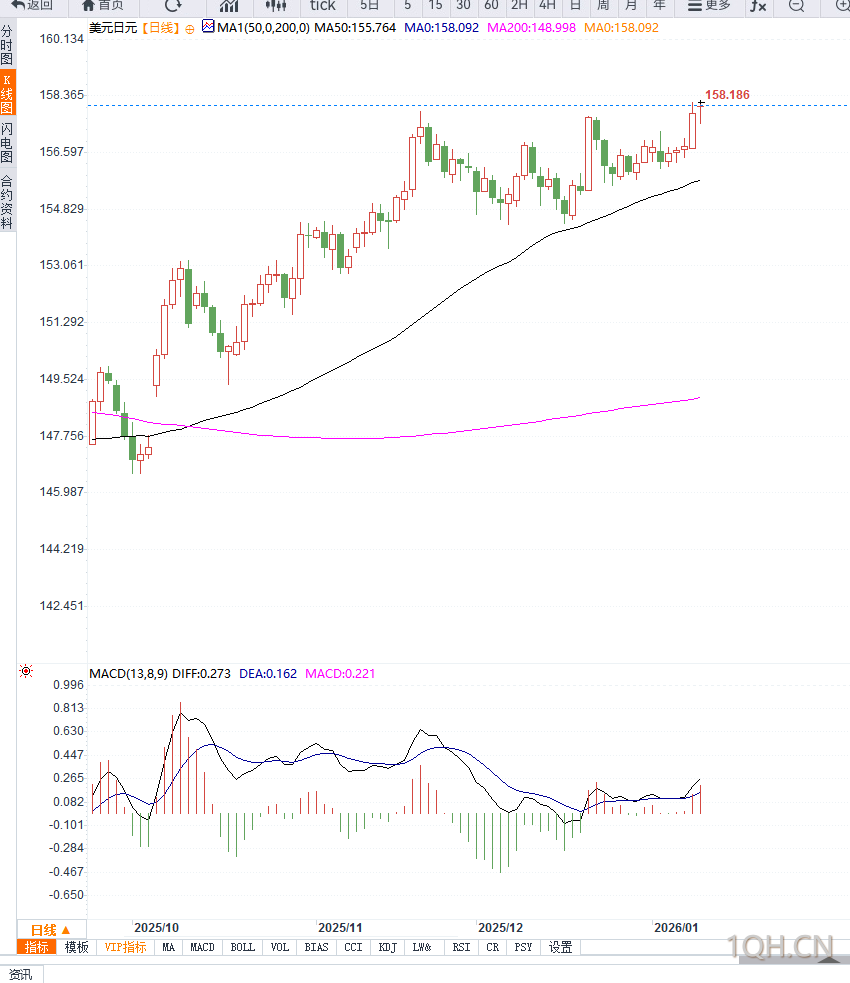Image resolution: width=850 pixels, height=983 pixels.
Task: Open the MACD indicator settings sun icon
Action: (26, 672)
